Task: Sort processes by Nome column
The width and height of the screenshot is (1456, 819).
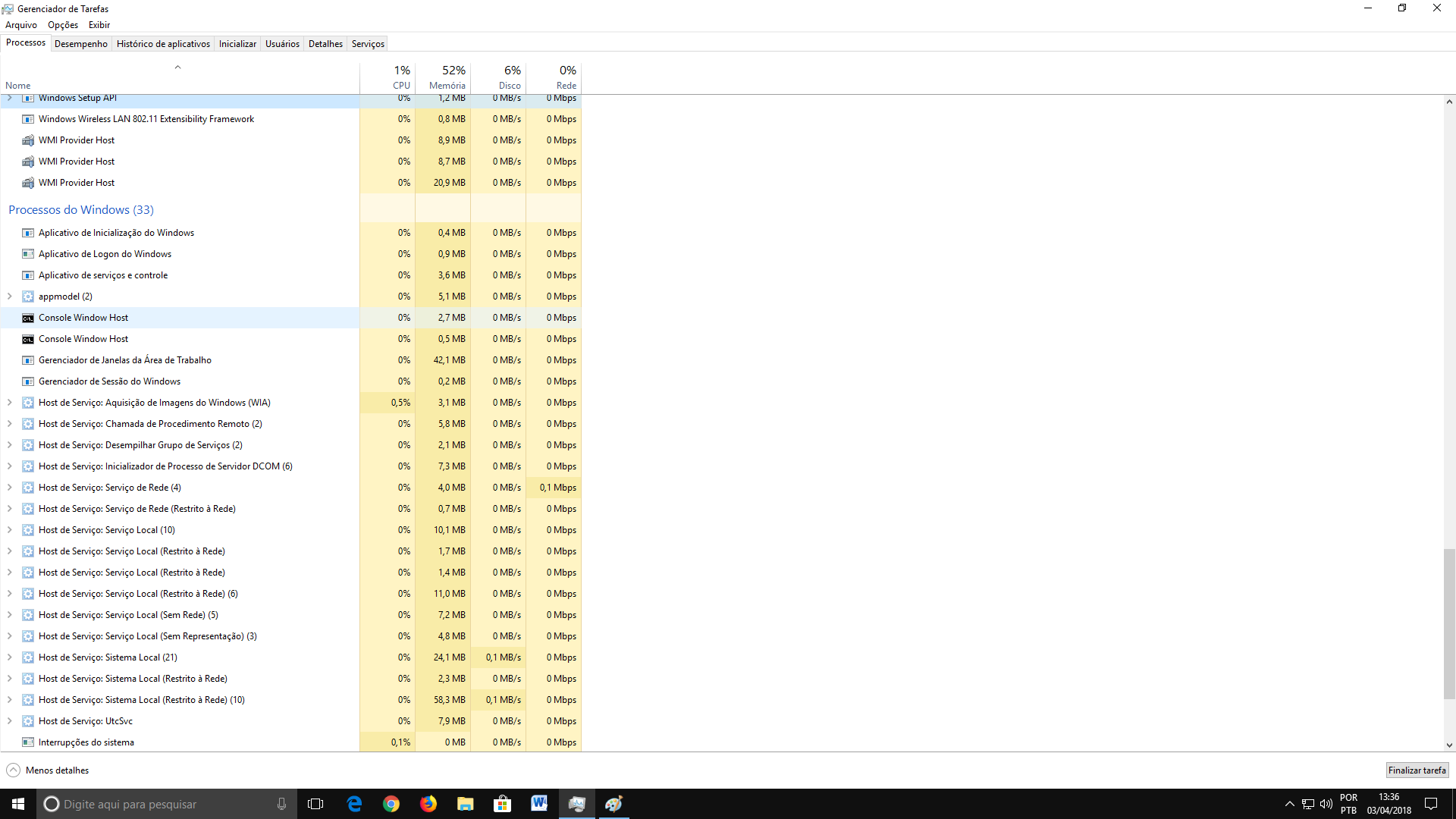Action: tap(180, 77)
